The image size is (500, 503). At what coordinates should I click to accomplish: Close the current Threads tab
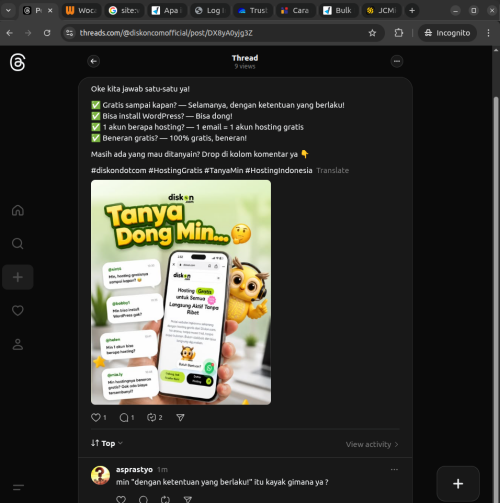50,11
